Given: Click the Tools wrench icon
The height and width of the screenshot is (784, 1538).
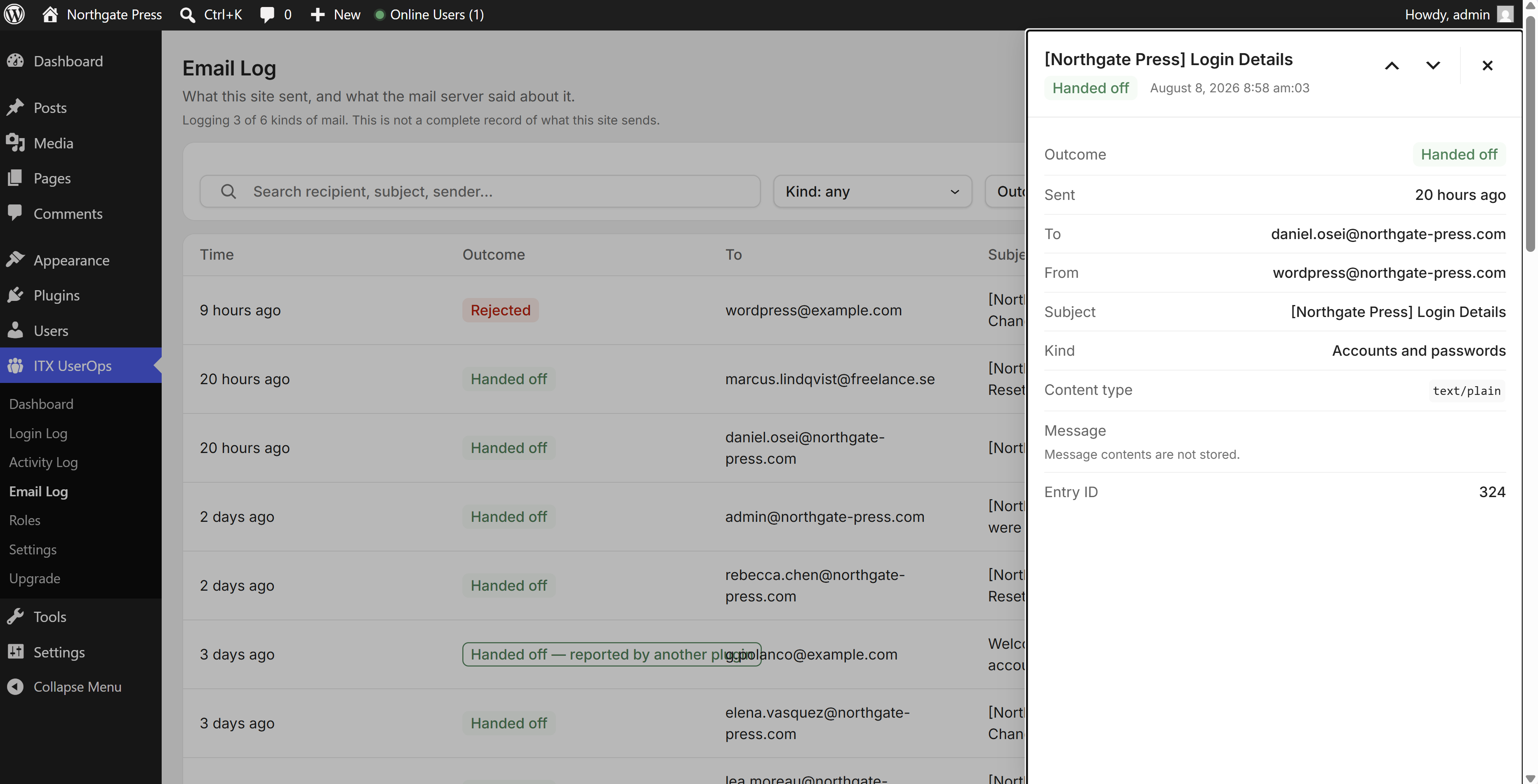Looking at the screenshot, I should (x=16, y=616).
